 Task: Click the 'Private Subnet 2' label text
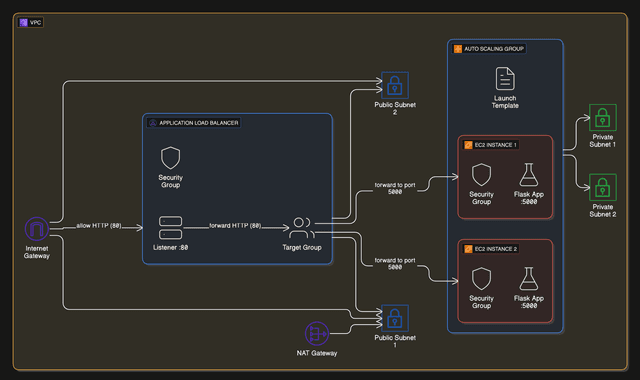tap(602, 211)
